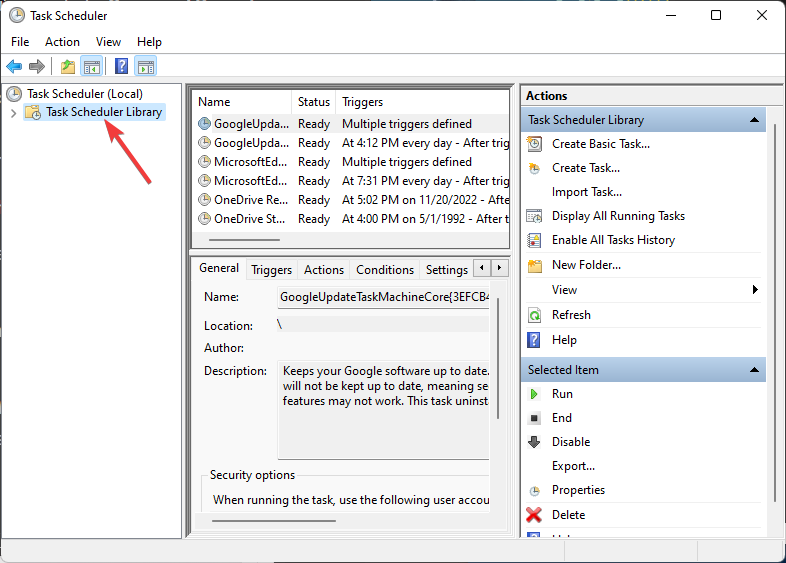Image resolution: width=786 pixels, height=563 pixels.
Task: Expand the Task Scheduler Library tree node
Action: (x=14, y=113)
